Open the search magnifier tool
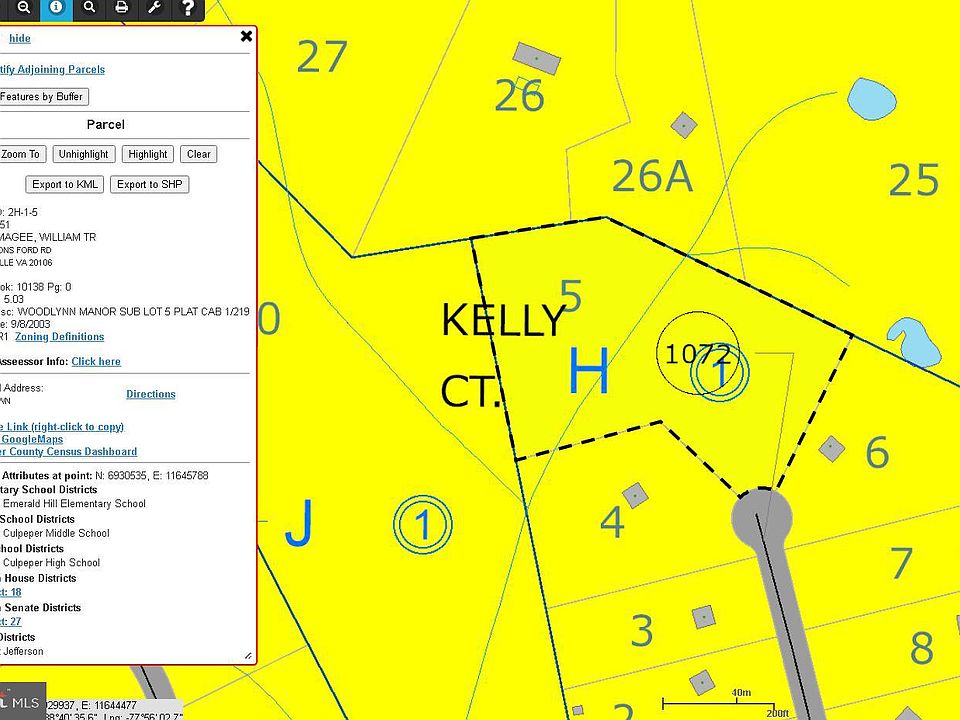Viewport: 960px width, 720px height. [89, 8]
